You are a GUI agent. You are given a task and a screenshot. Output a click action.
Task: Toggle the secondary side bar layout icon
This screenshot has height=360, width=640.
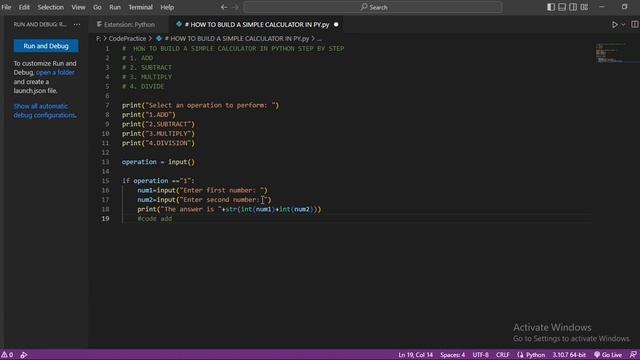(573, 7)
